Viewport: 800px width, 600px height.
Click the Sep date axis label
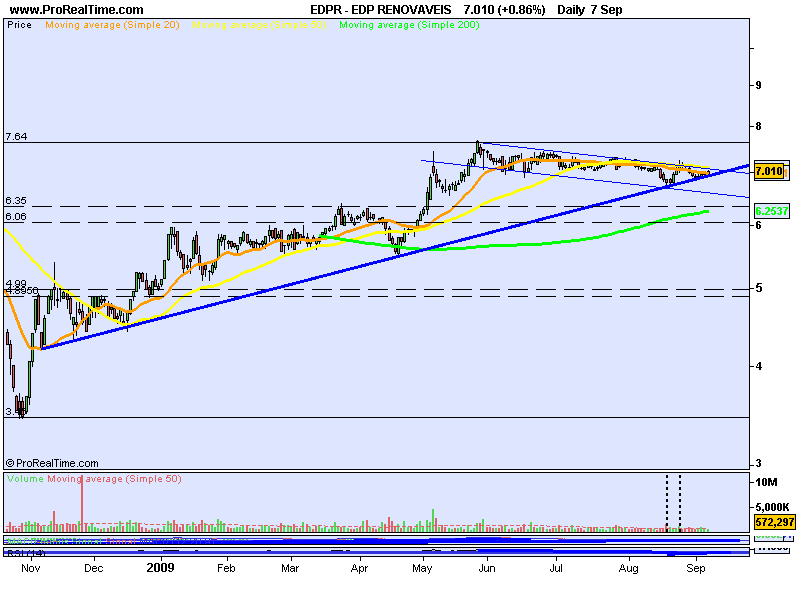coord(696,568)
